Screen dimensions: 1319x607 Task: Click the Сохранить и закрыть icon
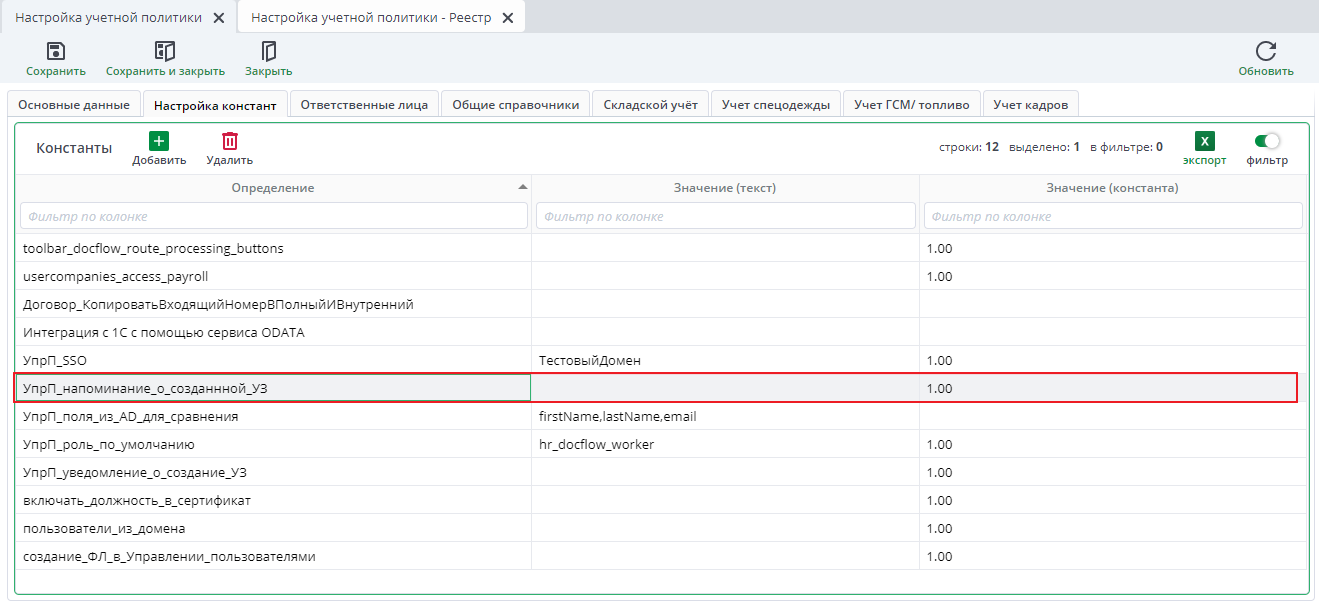(165, 52)
